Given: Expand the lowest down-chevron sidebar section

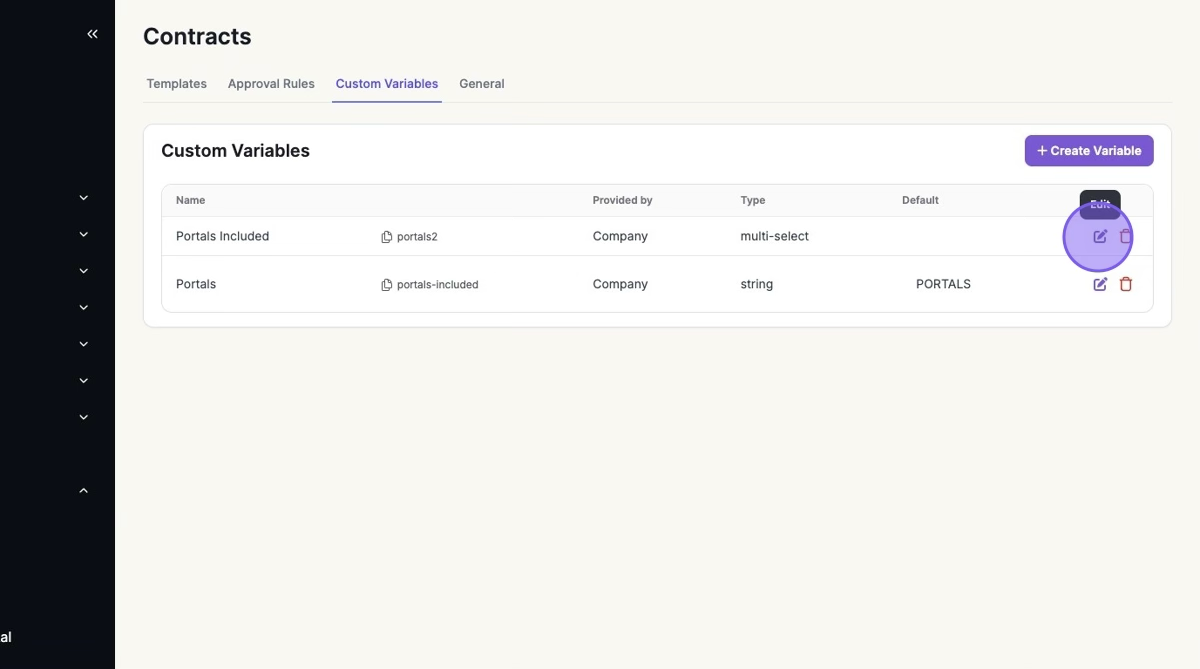Looking at the screenshot, I should [x=84, y=417].
